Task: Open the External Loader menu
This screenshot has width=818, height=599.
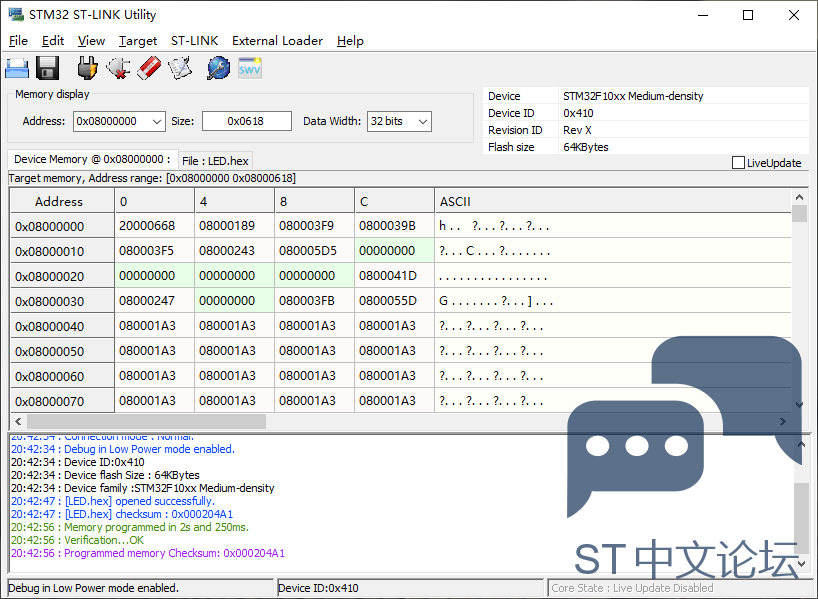Action: point(277,41)
